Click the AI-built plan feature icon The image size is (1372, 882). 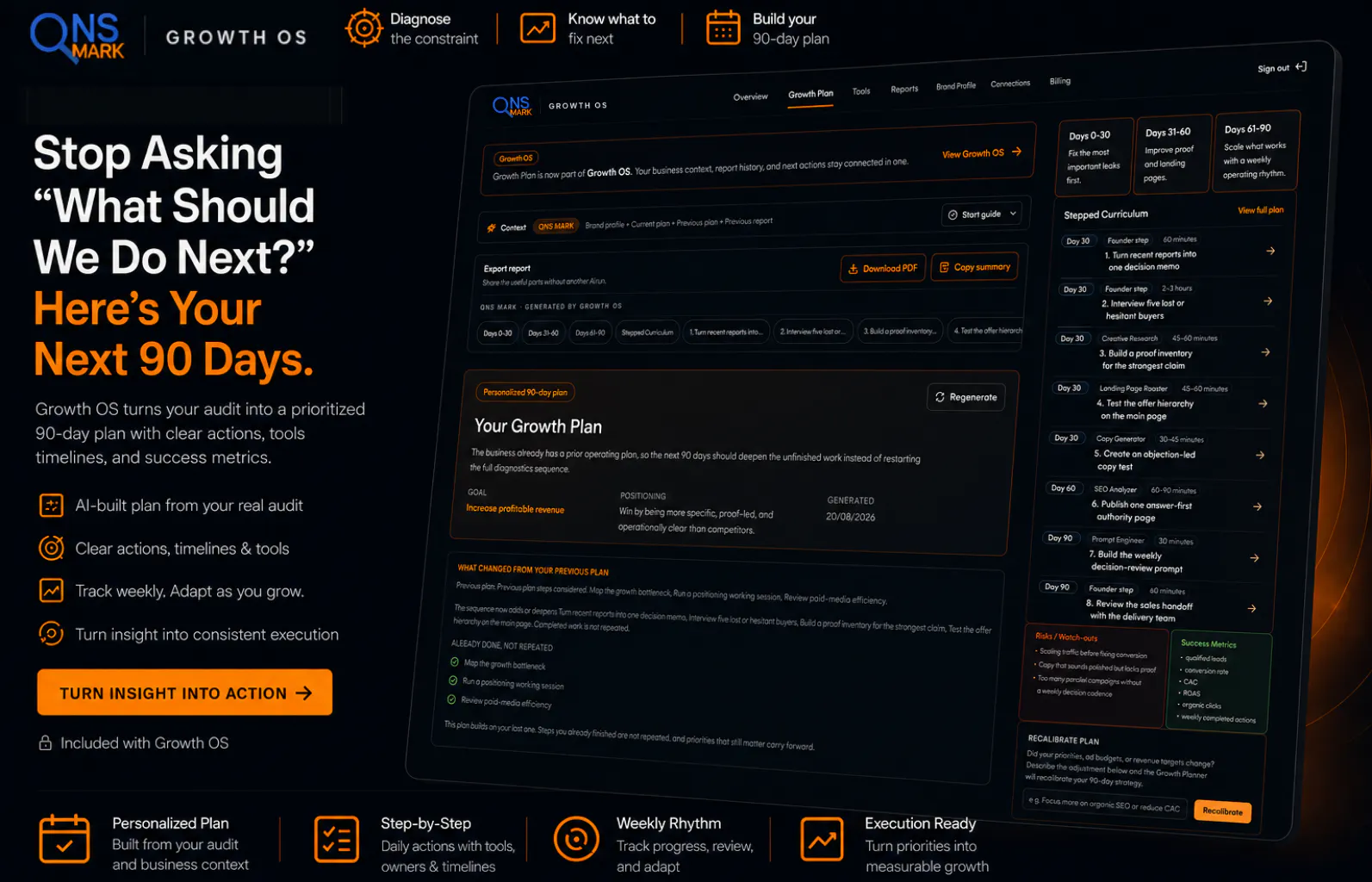(x=52, y=506)
